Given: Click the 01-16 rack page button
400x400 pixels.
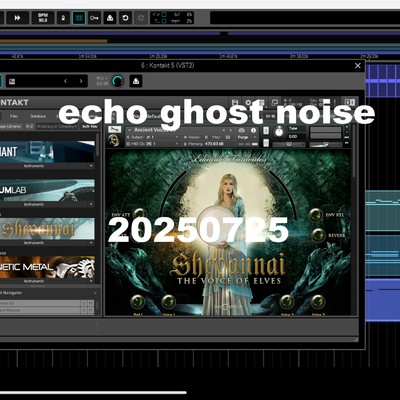Looking at the screenshot, I should [270, 116].
